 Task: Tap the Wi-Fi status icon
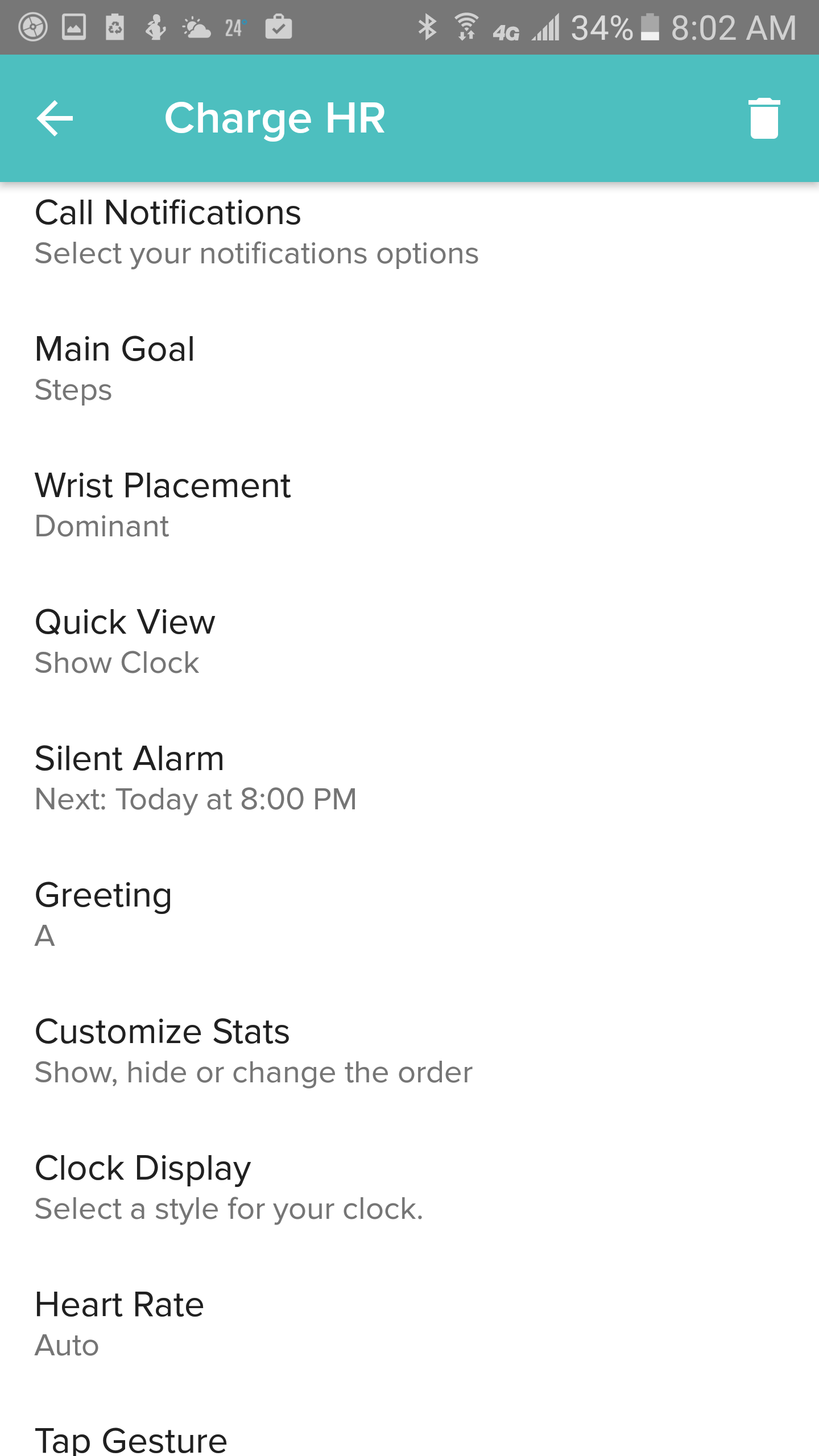coord(466,27)
